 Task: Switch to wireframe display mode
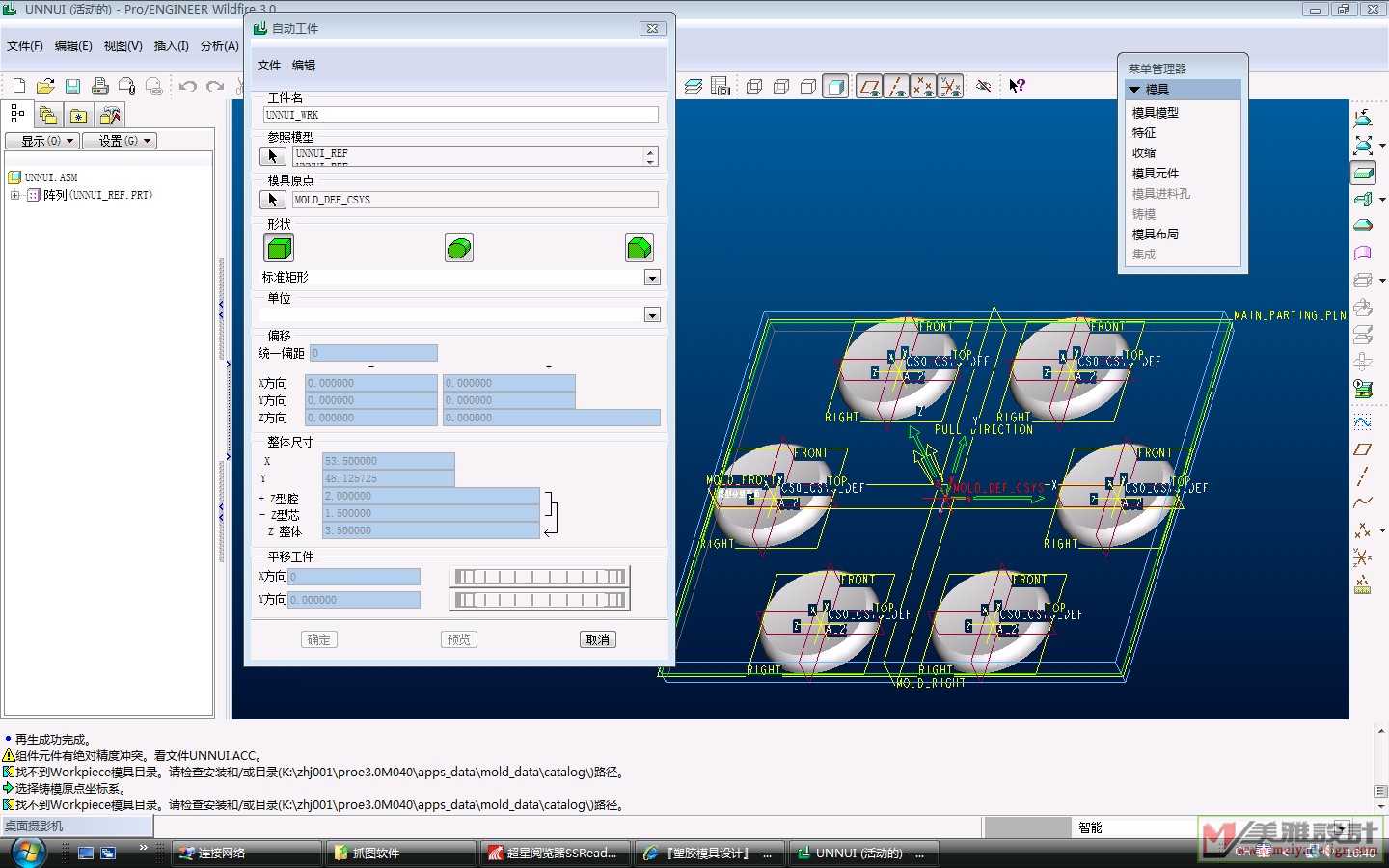754,86
